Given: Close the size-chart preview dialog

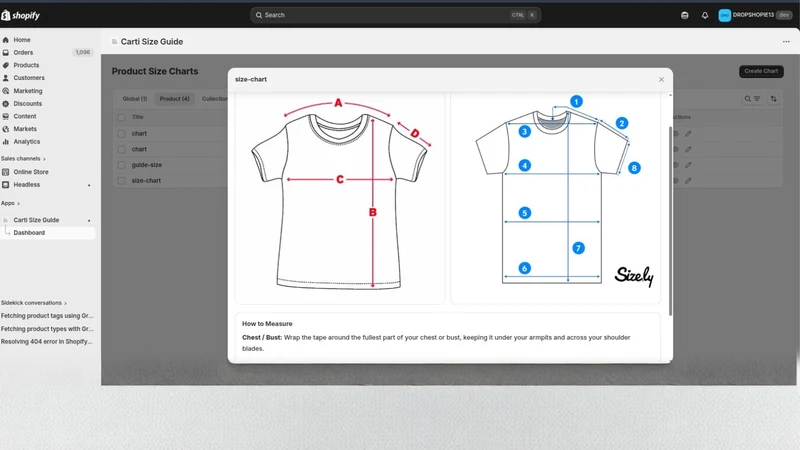Looking at the screenshot, I should pos(661,80).
